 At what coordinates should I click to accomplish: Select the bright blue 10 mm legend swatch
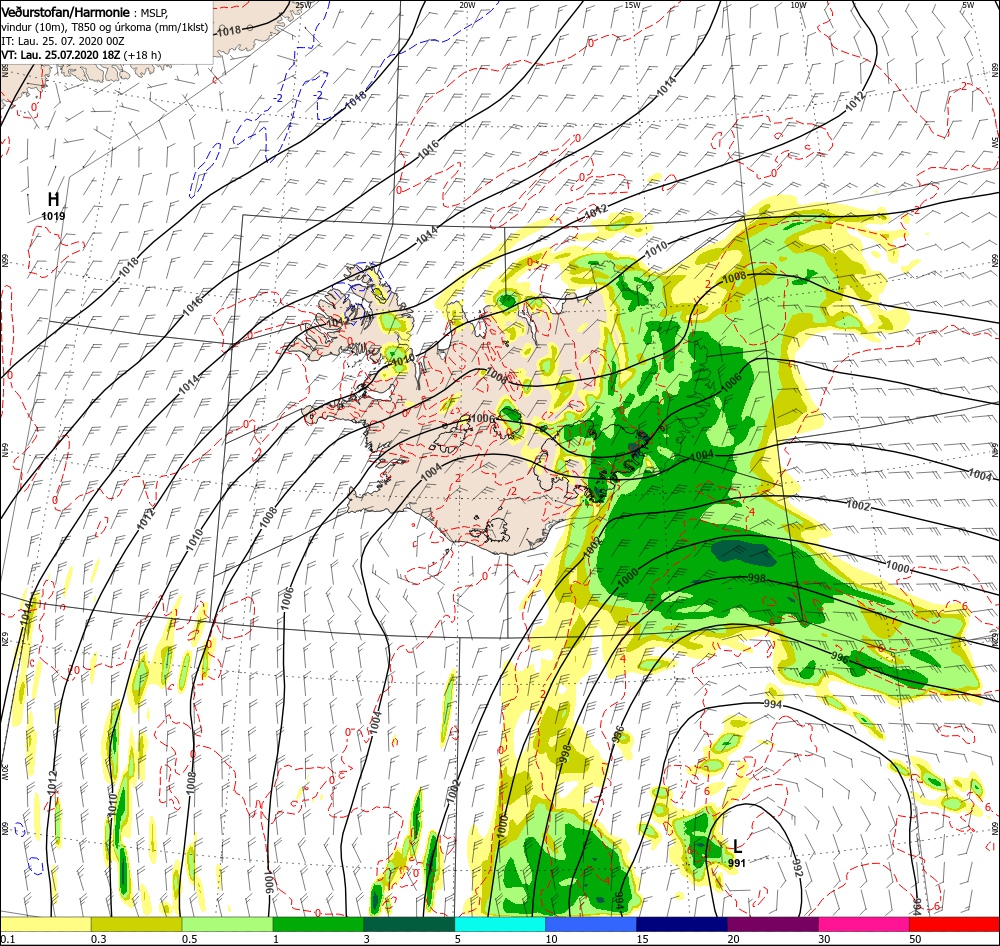click(591, 925)
